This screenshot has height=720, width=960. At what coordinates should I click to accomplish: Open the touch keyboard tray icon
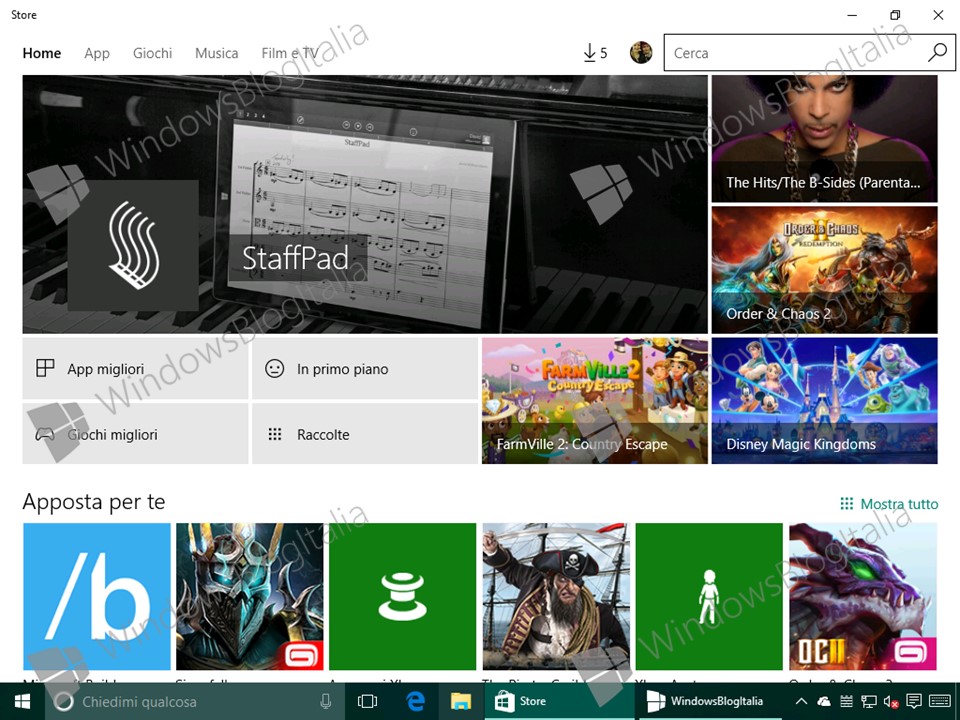pyautogui.click(x=940, y=702)
